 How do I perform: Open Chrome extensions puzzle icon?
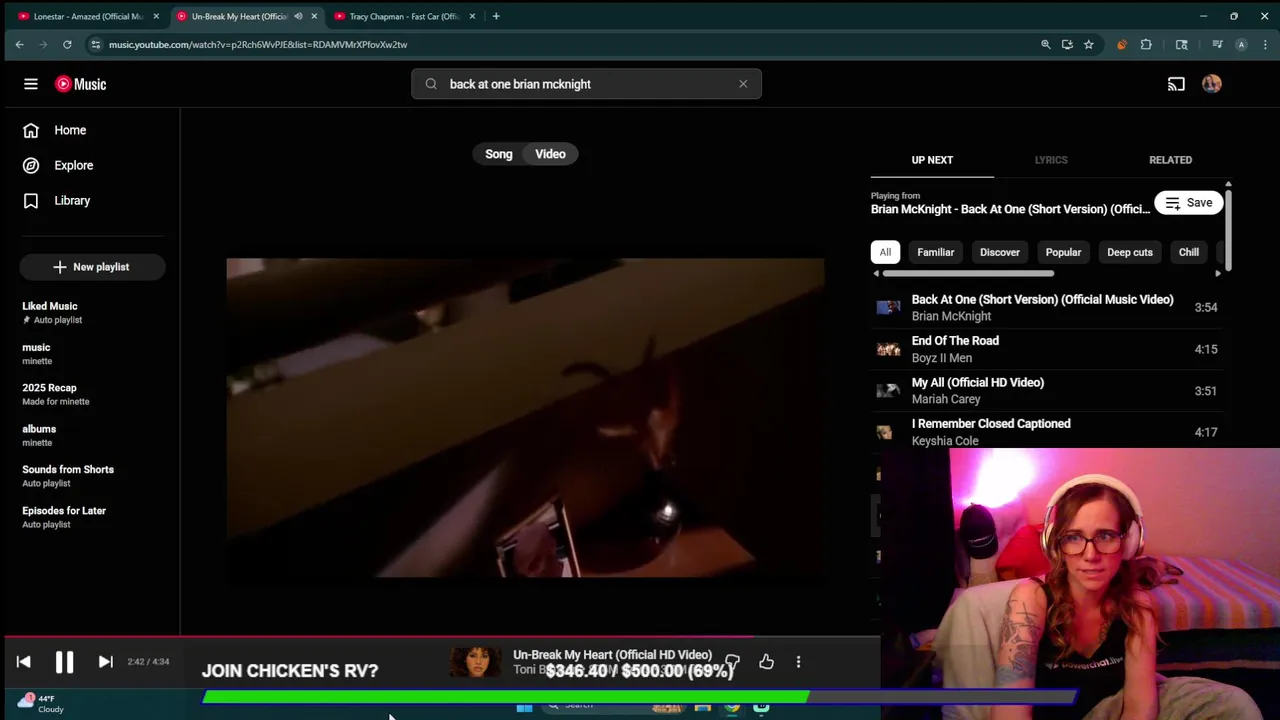point(1146,44)
